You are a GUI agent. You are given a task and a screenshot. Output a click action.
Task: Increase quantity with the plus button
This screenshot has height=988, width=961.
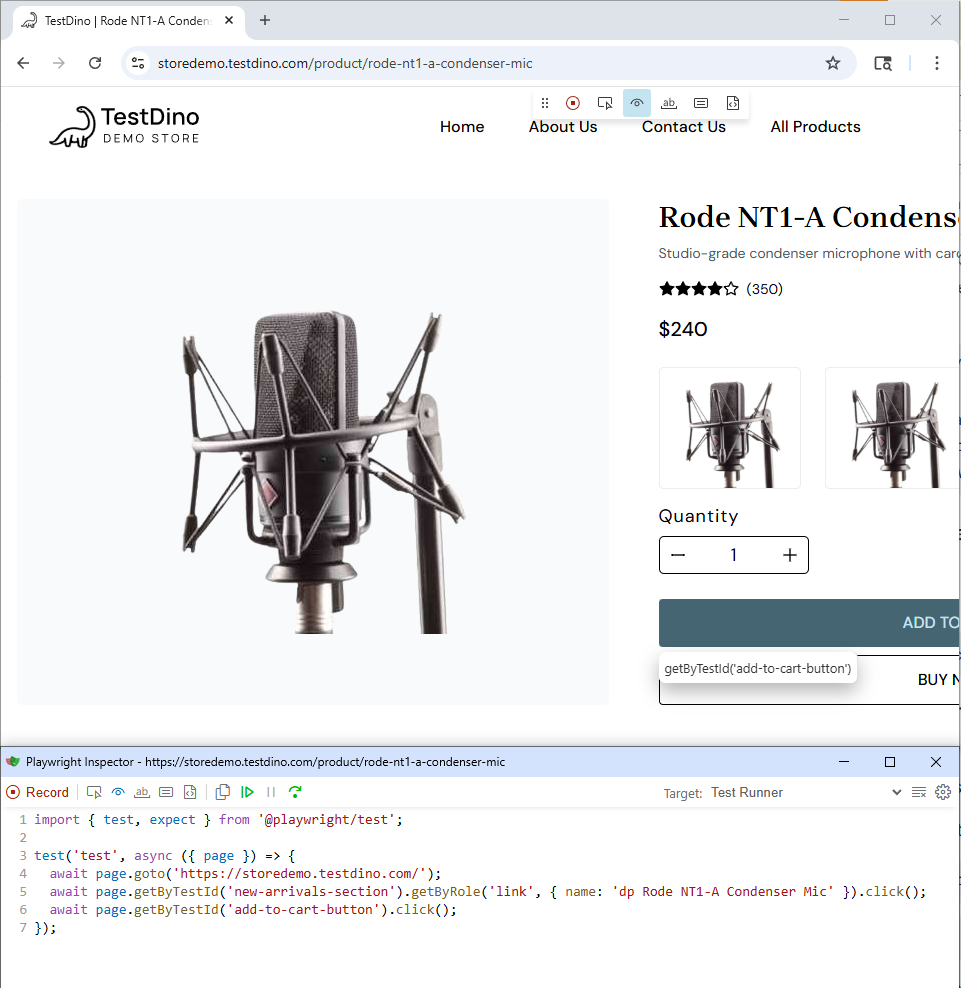tap(790, 555)
